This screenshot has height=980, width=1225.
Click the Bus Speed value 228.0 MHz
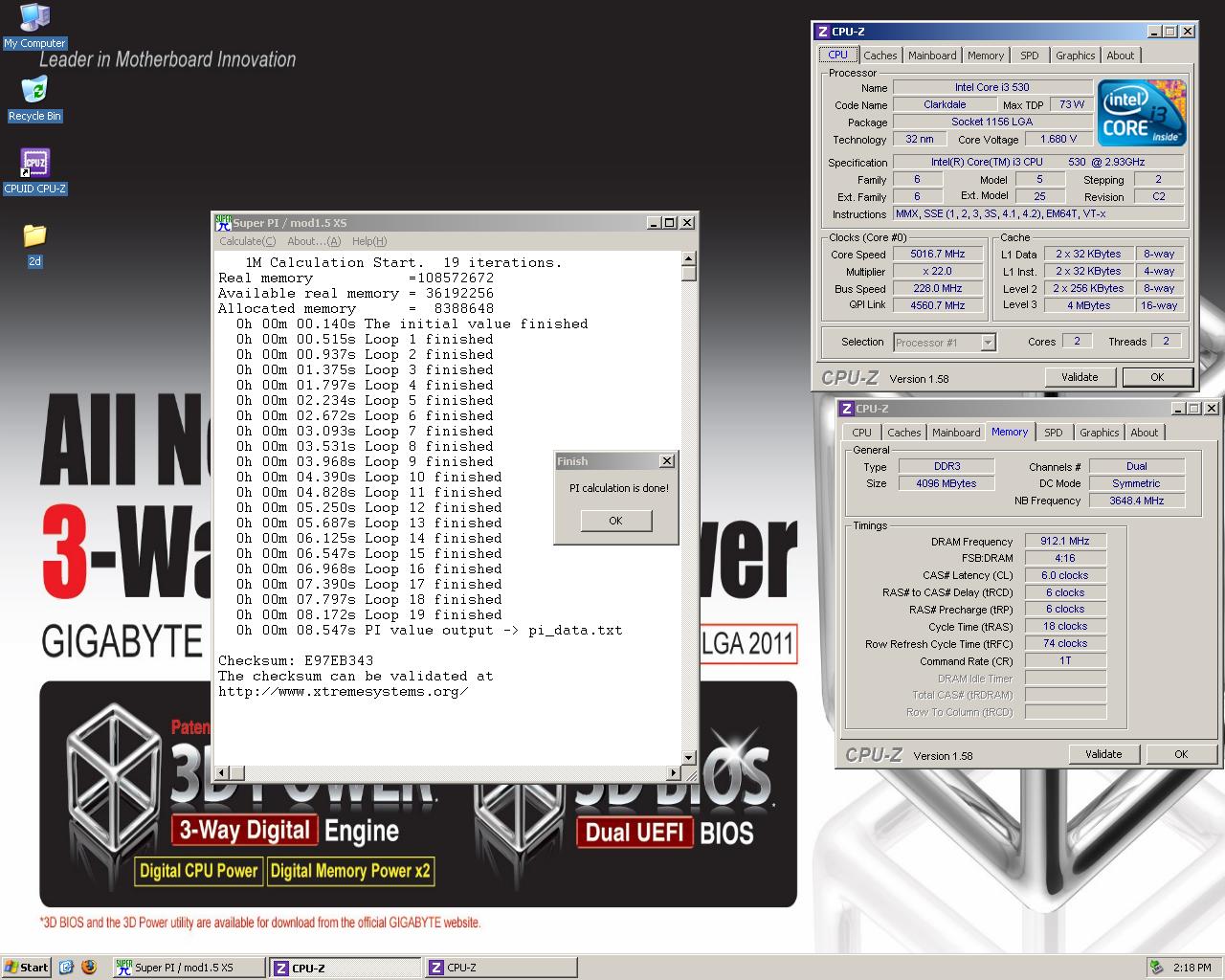937,288
